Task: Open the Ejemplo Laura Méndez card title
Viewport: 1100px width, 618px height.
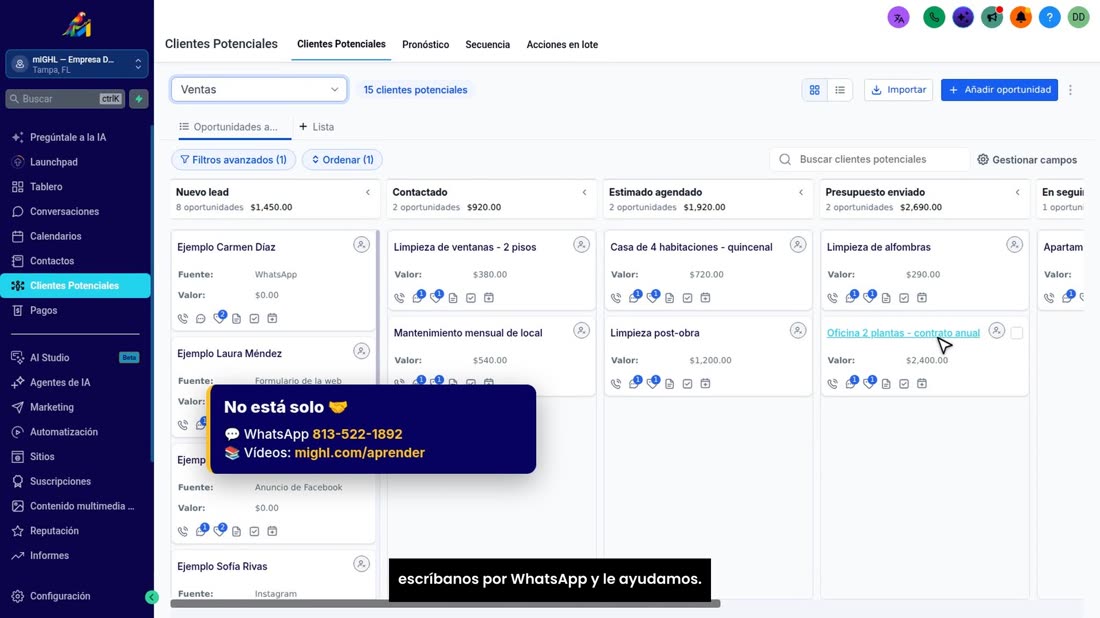Action: click(x=229, y=354)
